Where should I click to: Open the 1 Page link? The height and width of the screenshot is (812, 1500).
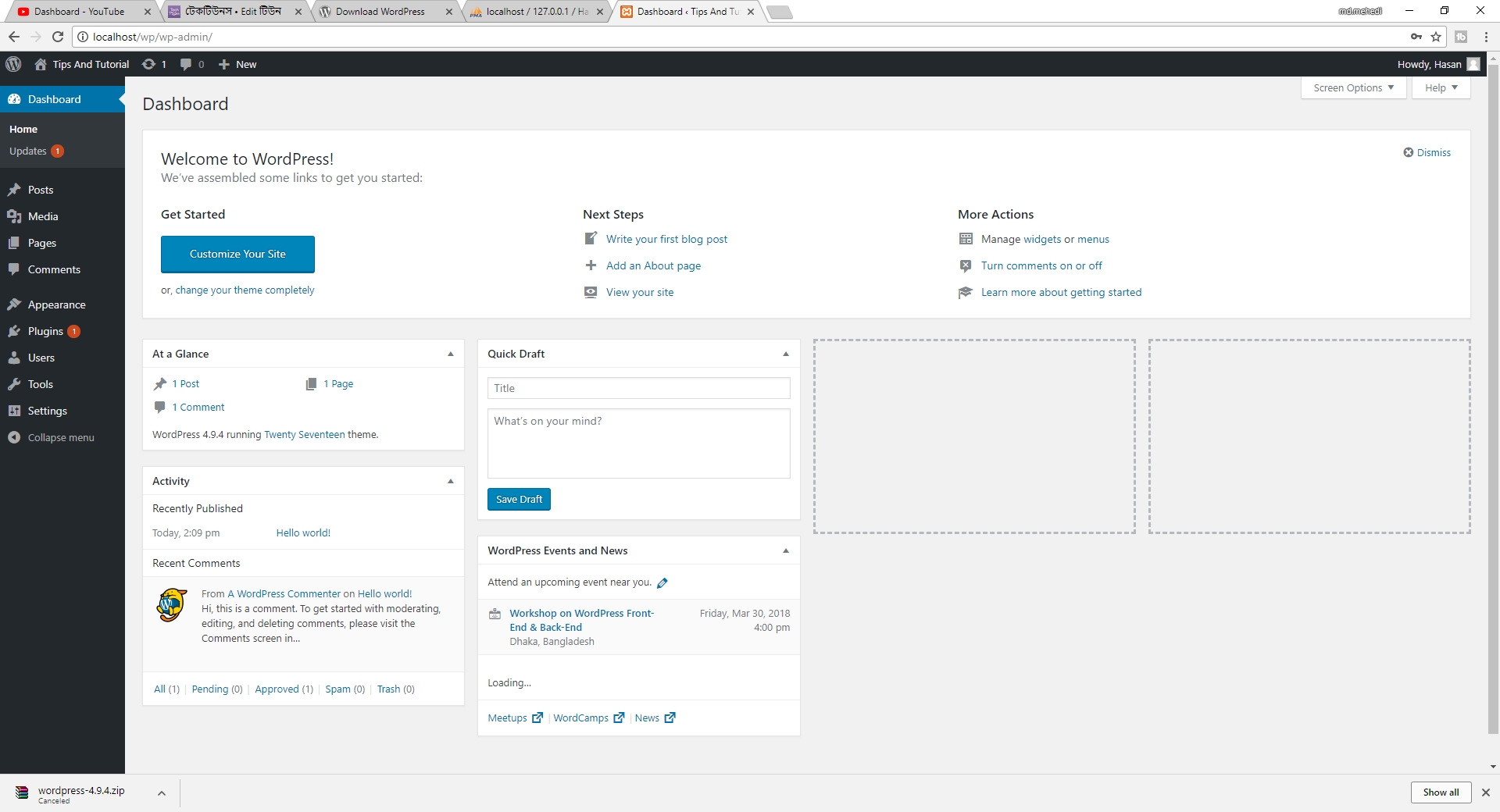point(338,383)
